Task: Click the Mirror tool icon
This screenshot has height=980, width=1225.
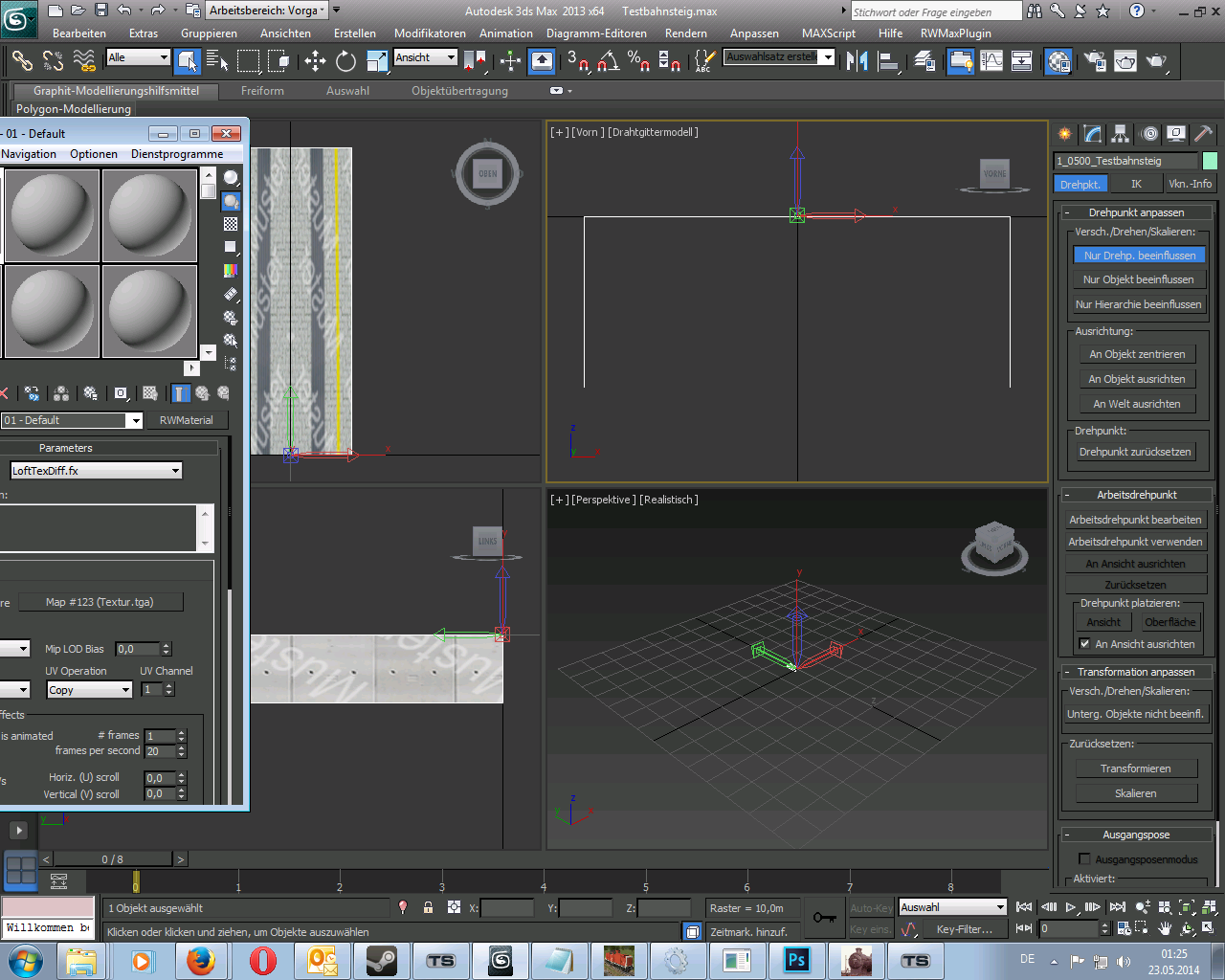Action: 857,61
